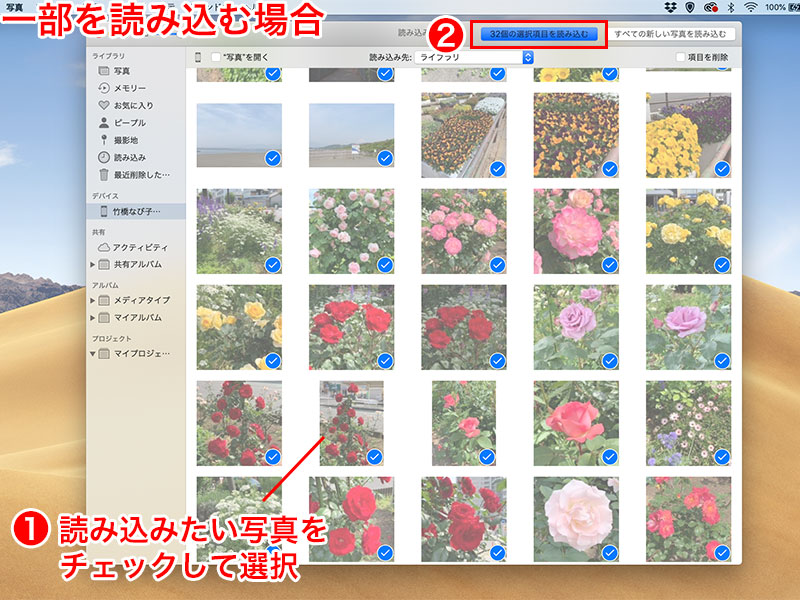Select the portrait pink rose thumbnail

tap(464, 423)
